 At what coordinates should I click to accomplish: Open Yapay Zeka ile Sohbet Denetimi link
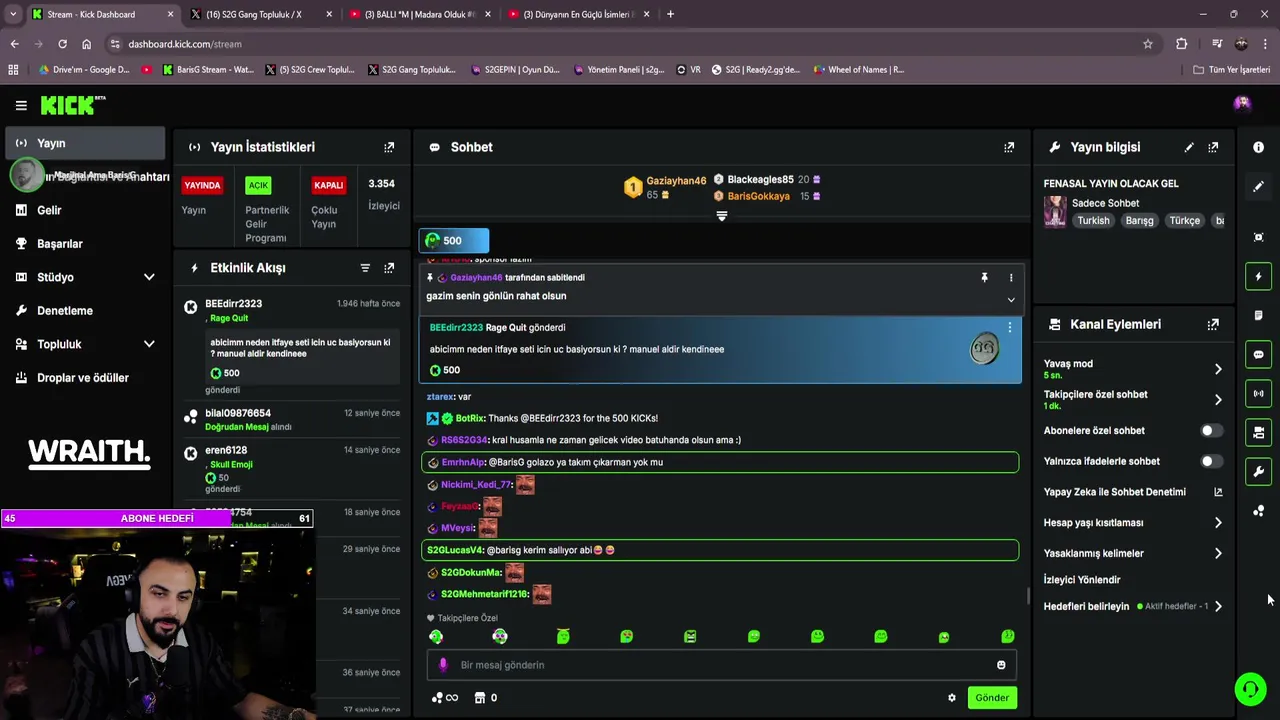coord(1133,492)
